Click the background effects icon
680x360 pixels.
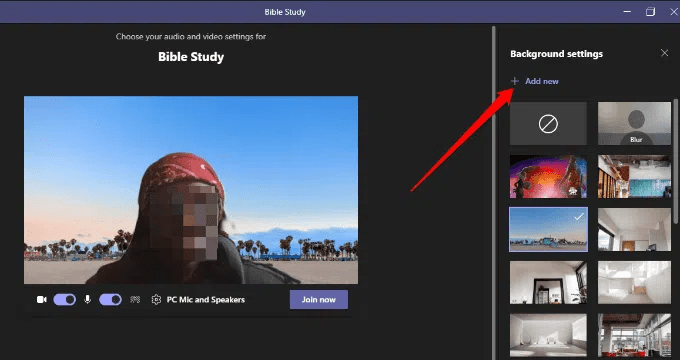click(x=135, y=300)
